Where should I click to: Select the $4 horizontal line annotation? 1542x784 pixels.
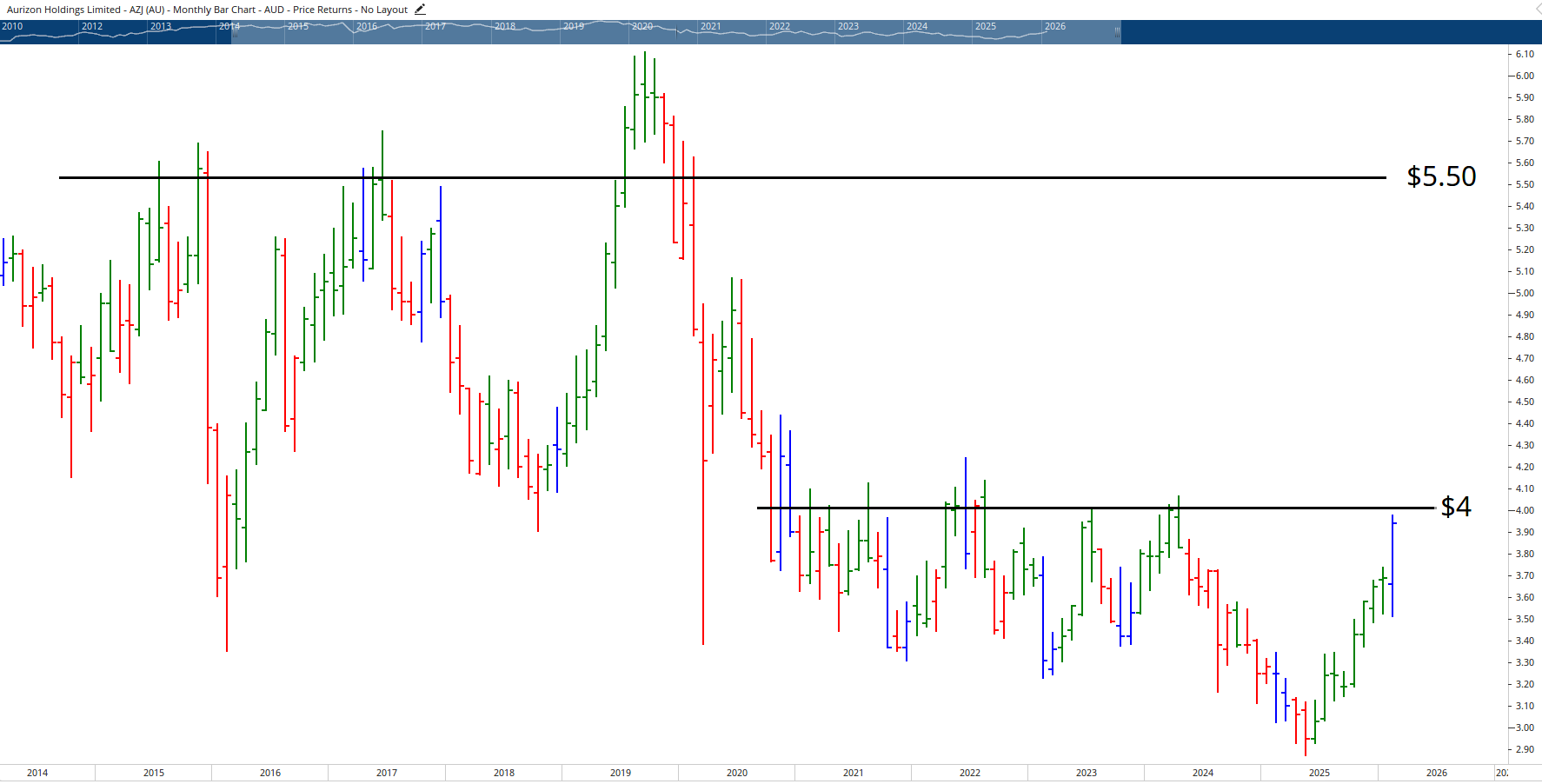tap(1000, 508)
